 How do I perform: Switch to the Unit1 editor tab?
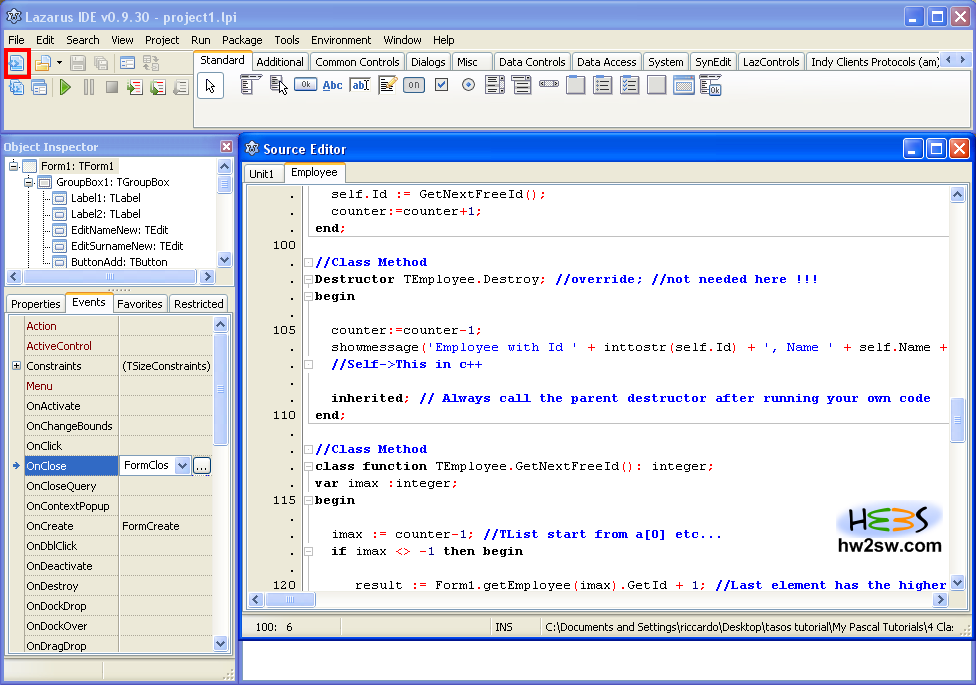click(x=261, y=174)
